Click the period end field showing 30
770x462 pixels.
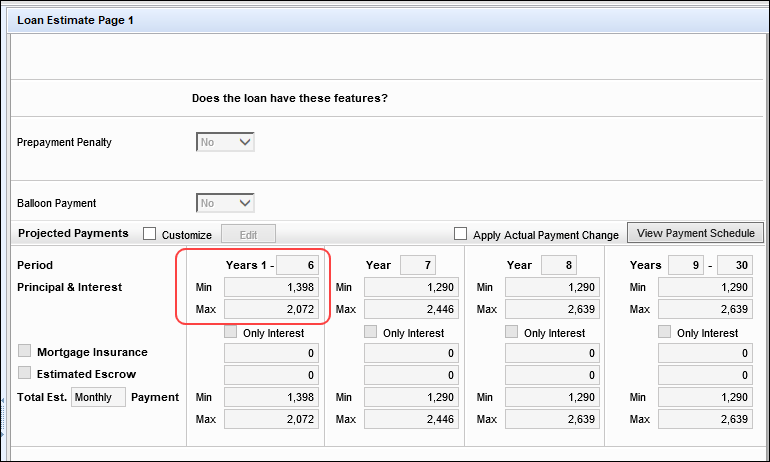click(x=735, y=265)
